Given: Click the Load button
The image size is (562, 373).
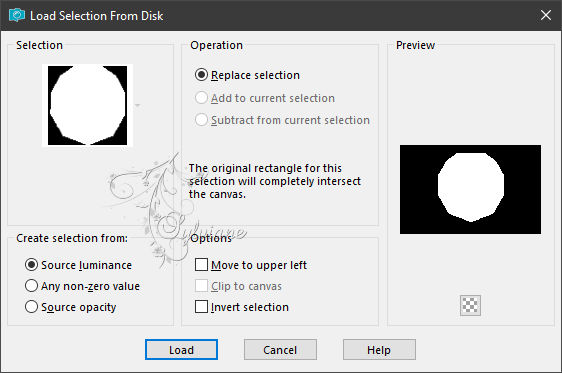Looking at the screenshot, I should pos(181,349).
